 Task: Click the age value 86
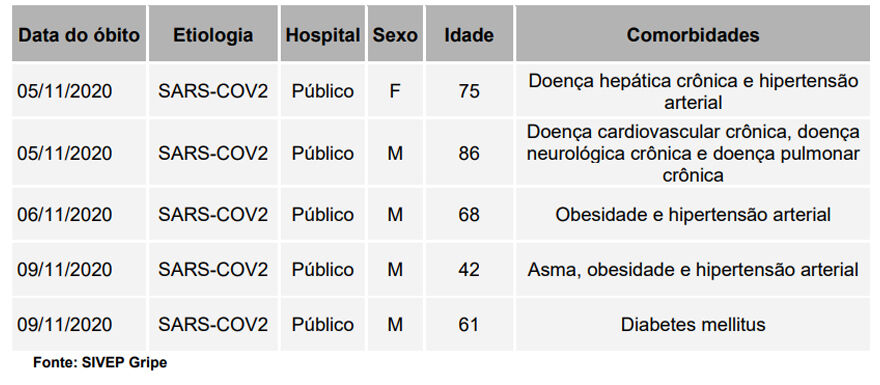[469, 153]
